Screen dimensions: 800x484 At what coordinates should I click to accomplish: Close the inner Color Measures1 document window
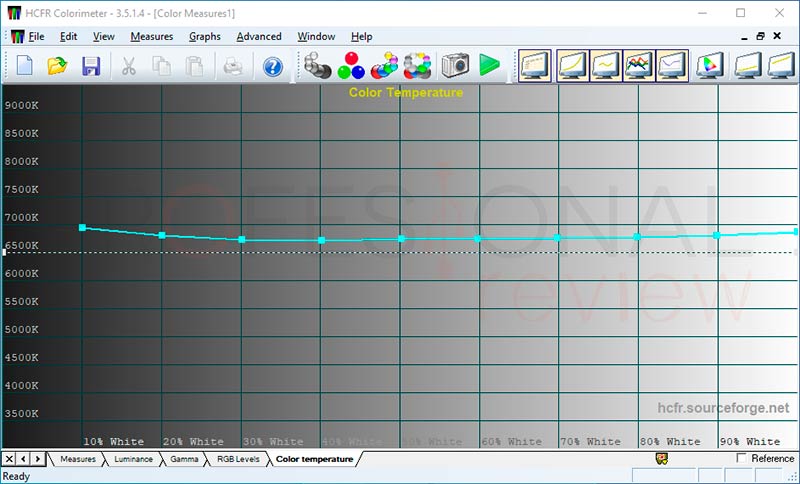click(x=777, y=36)
